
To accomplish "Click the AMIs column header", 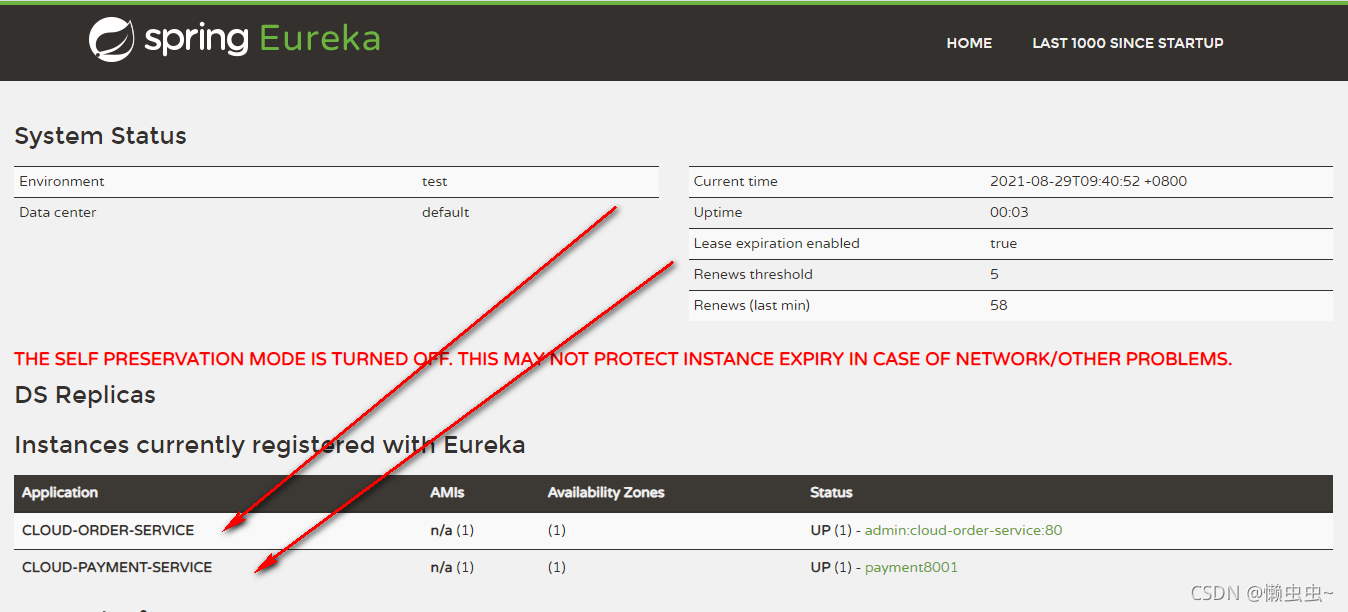I will (x=448, y=493).
